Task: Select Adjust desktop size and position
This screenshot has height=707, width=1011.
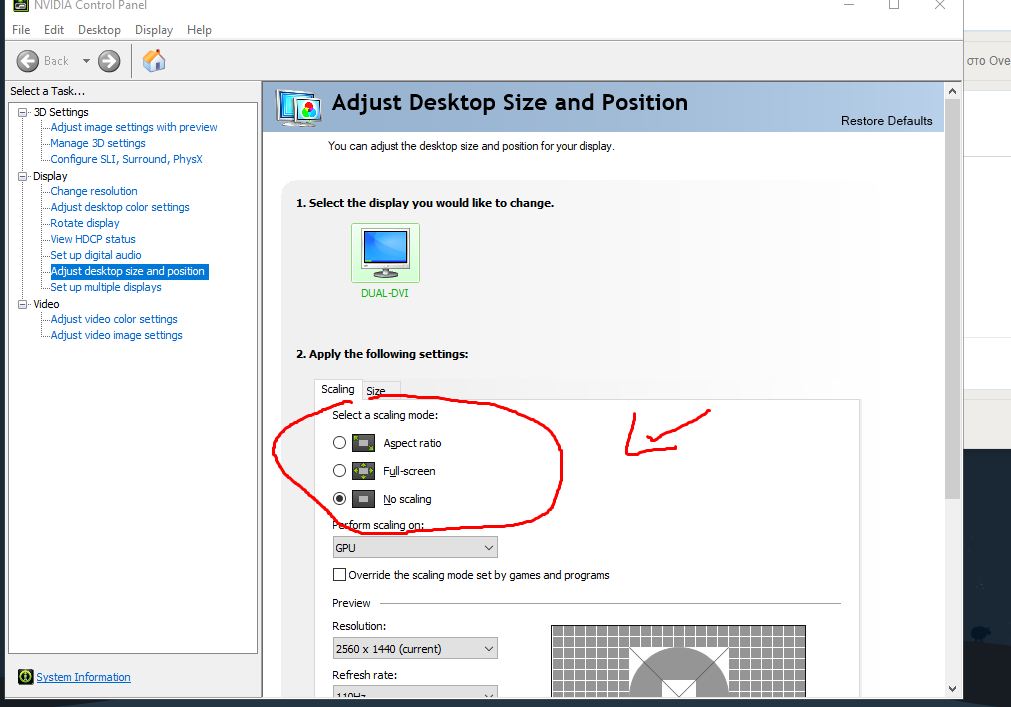Action: 128,271
